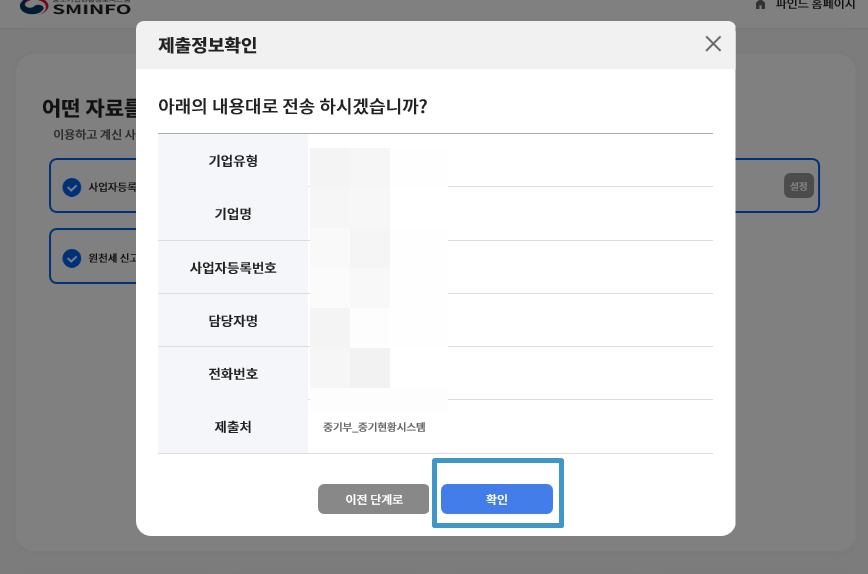Open the 파인드 홈페이지 home link
Image resolution: width=868 pixels, height=574 pixels.
click(815, 4)
